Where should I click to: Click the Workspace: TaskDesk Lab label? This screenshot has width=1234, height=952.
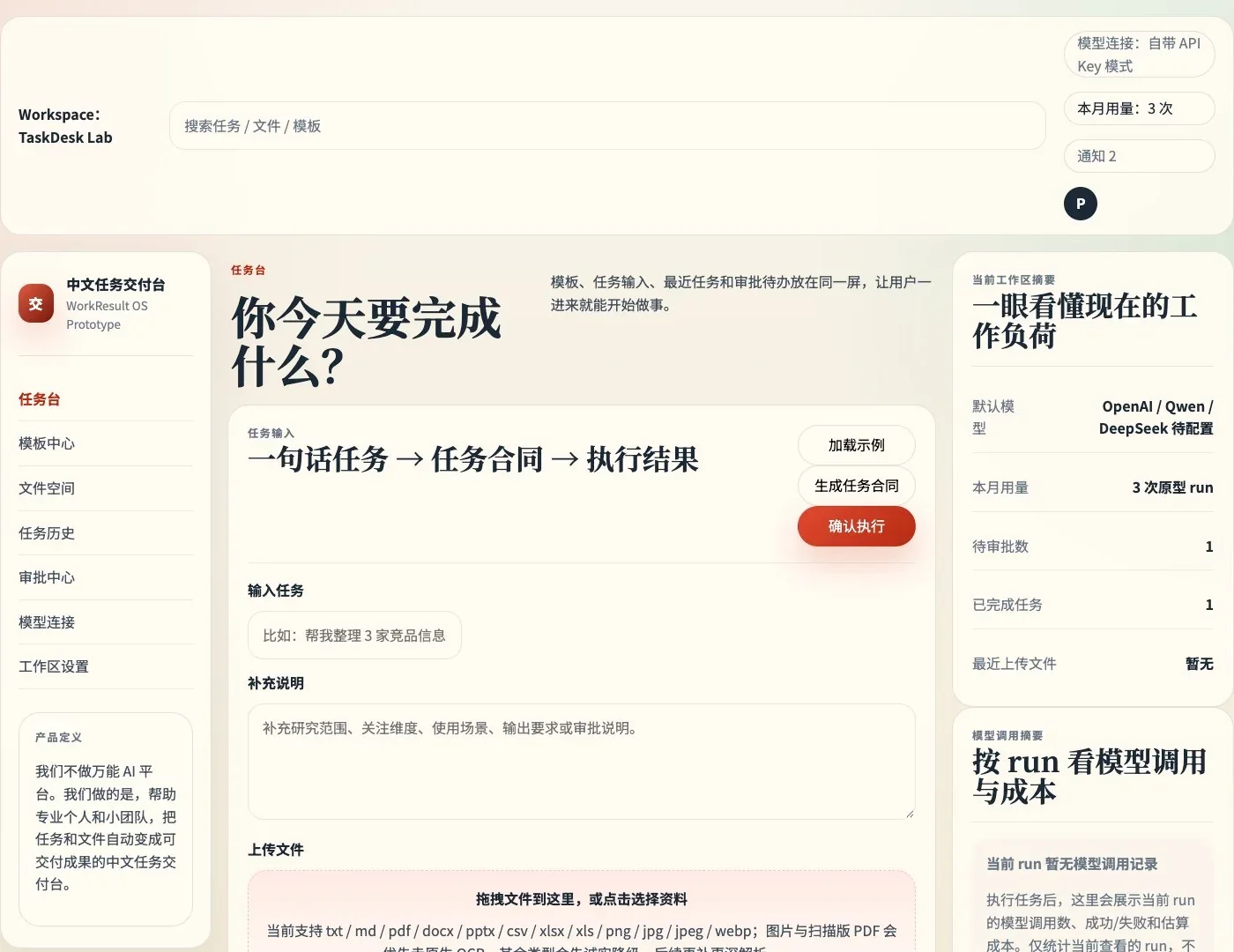tap(65, 126)
